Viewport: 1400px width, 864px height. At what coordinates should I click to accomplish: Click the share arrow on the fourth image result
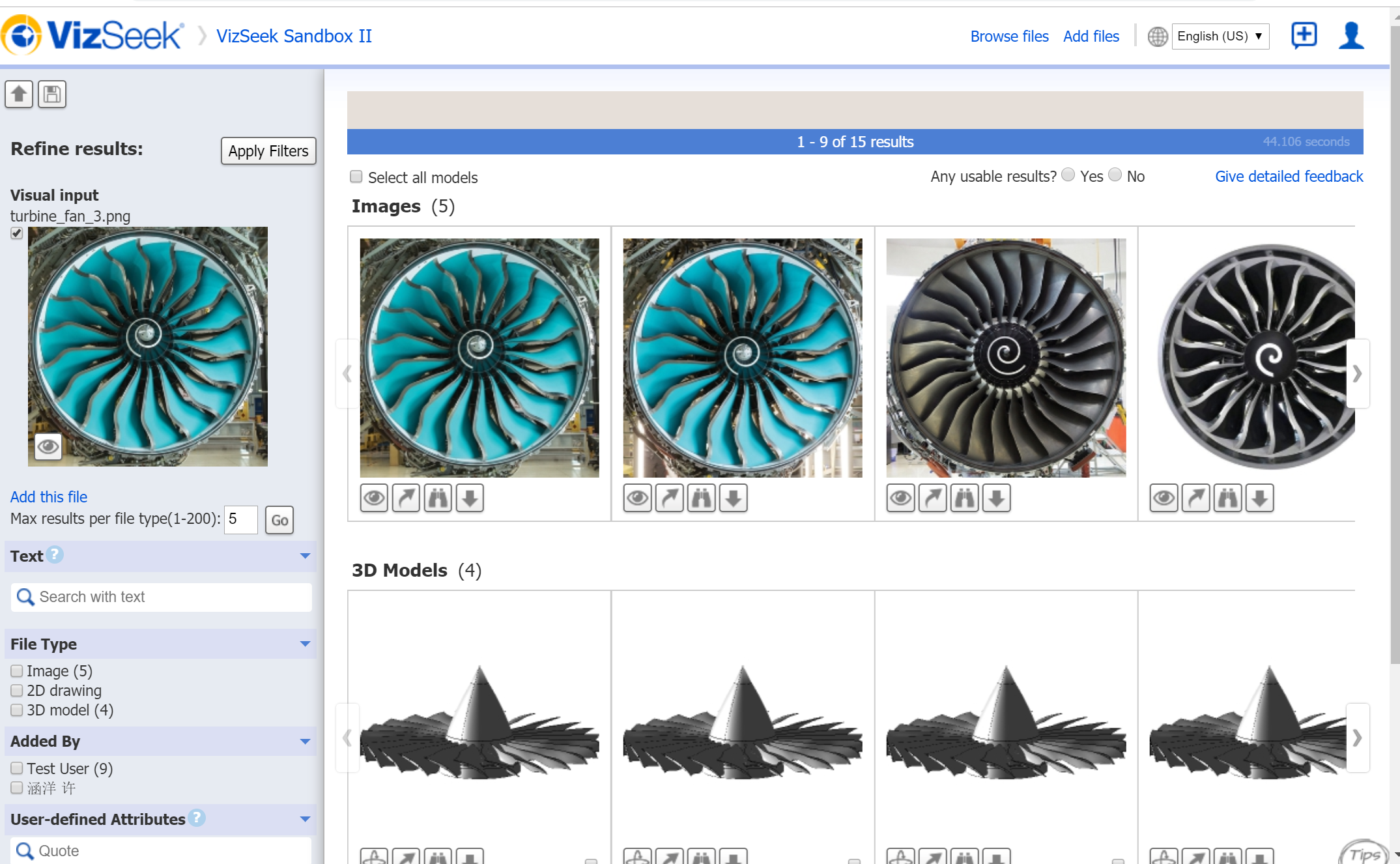click(1195, 497)
